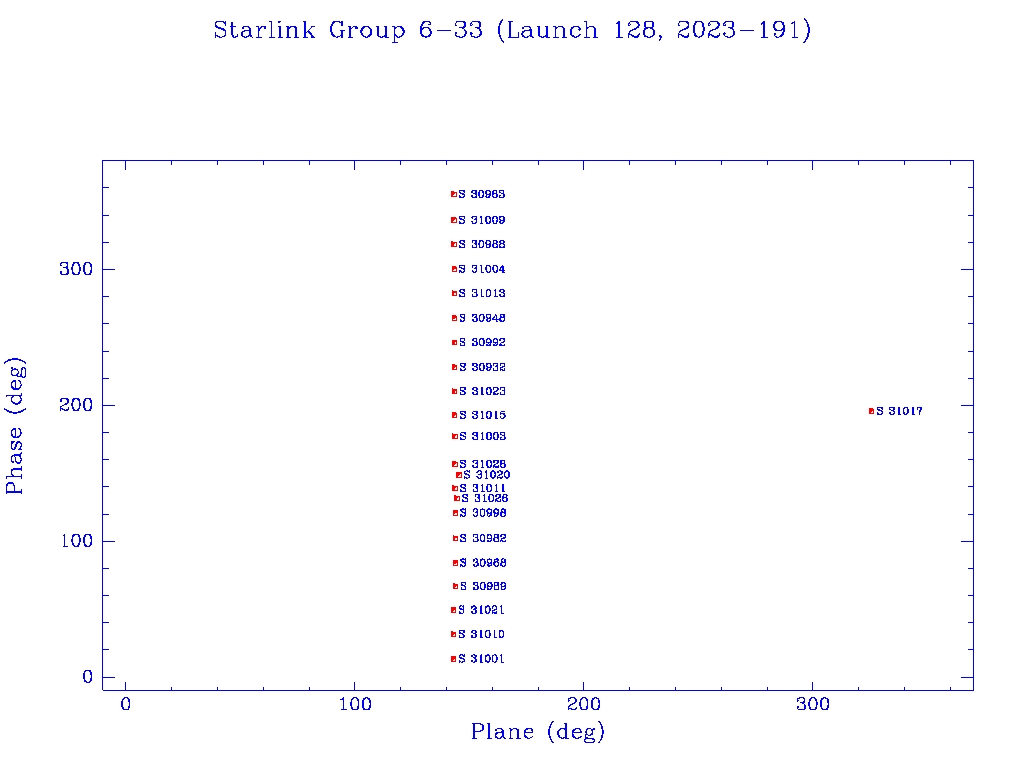Click the 'S 31013' satellite label

tap(482, 294)
